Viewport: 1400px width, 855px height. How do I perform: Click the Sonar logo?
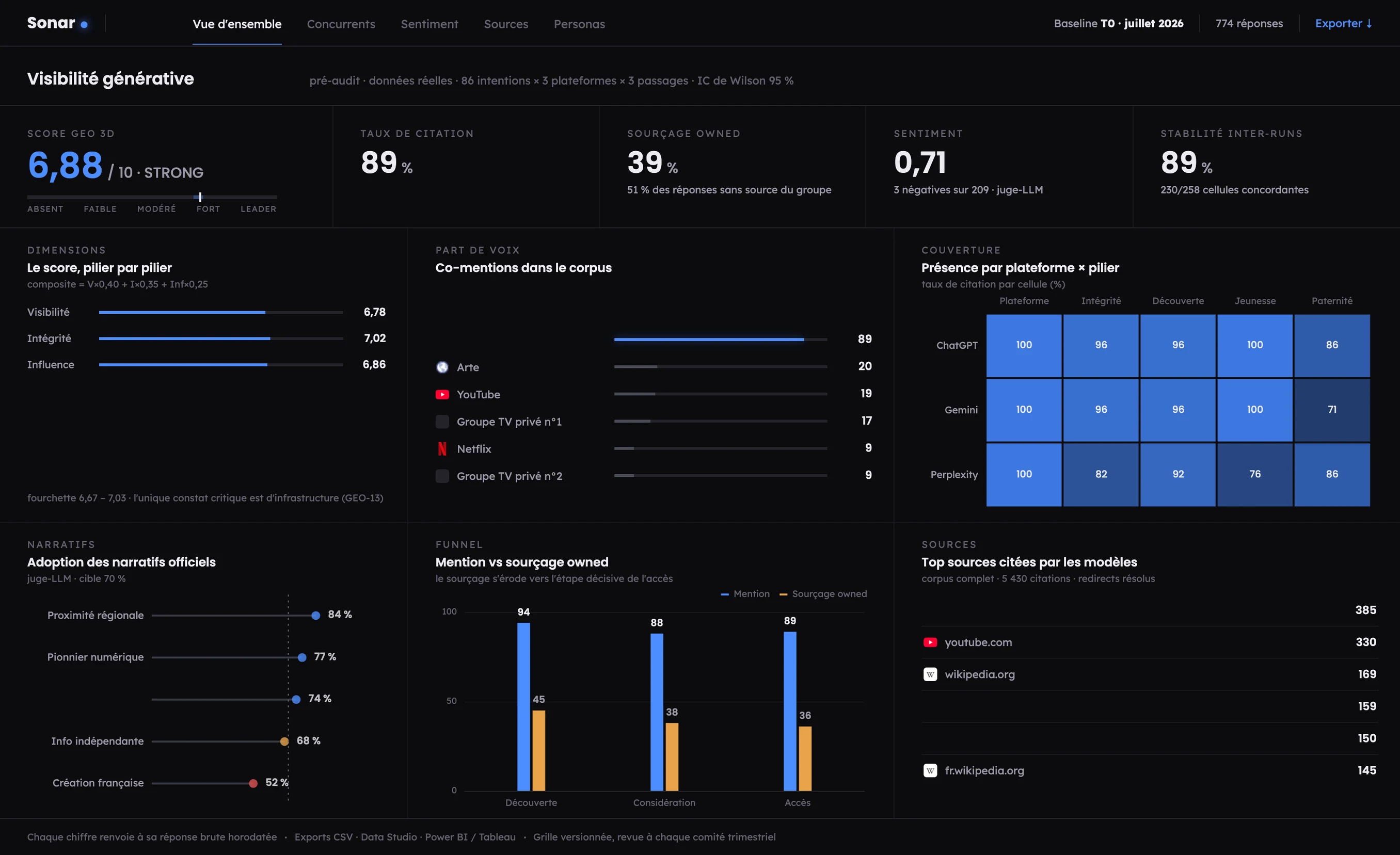click(x=57, y=23)
